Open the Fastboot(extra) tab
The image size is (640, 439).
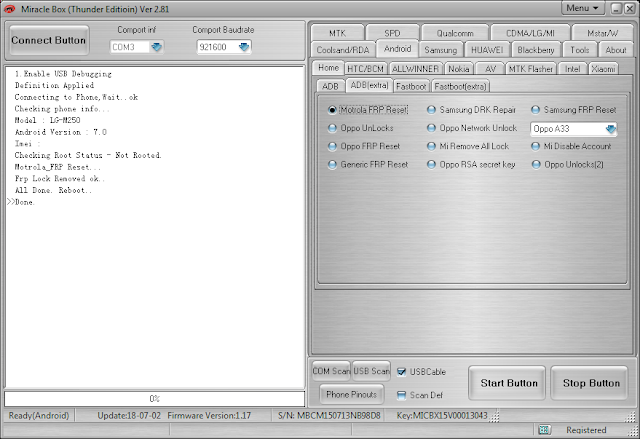coord(460,86)
